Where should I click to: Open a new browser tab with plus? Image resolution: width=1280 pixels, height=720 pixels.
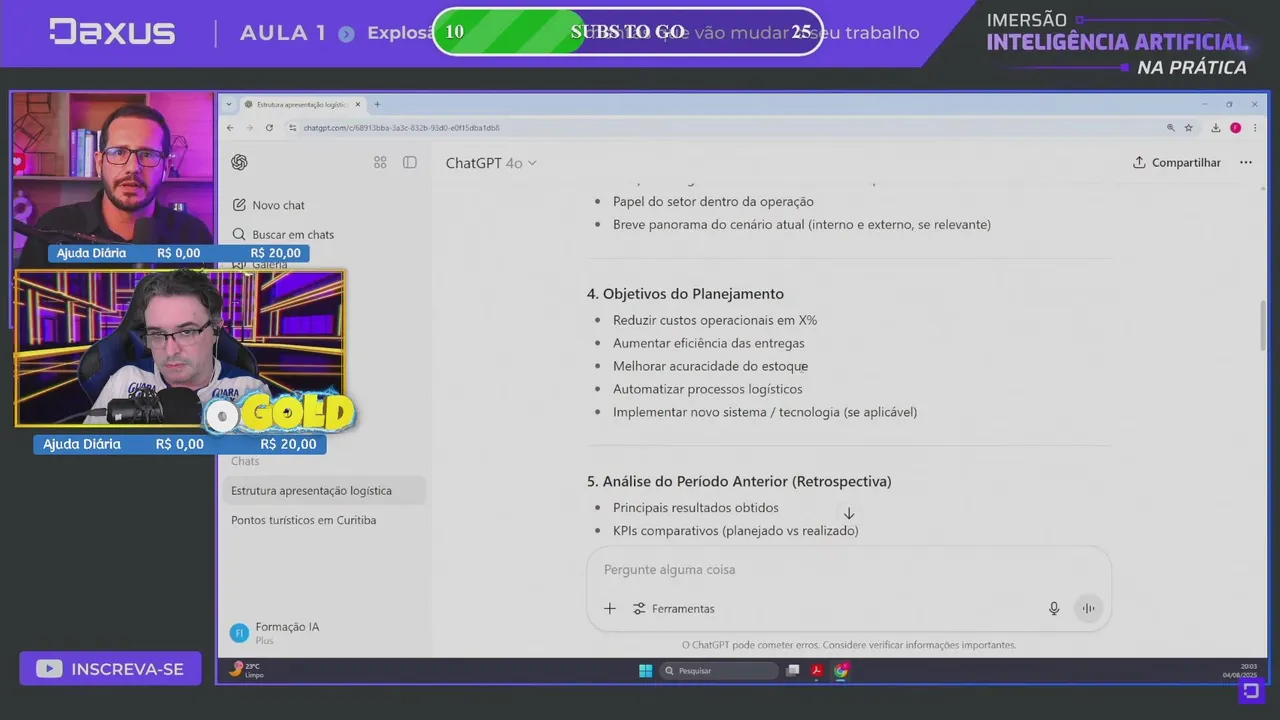(x=377, y=104)
